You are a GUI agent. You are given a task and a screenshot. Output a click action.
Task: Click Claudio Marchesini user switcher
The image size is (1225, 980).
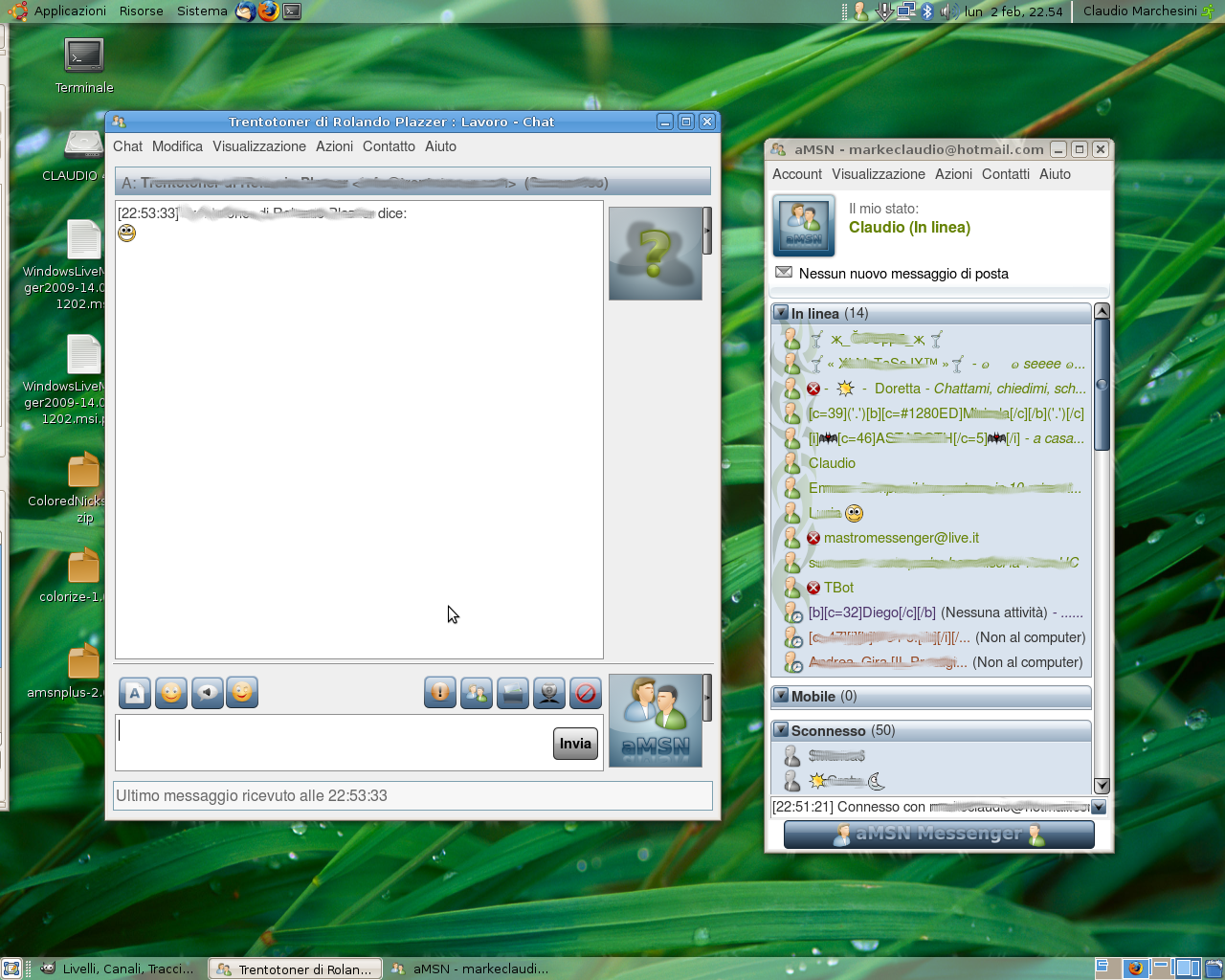point(1140,11)
